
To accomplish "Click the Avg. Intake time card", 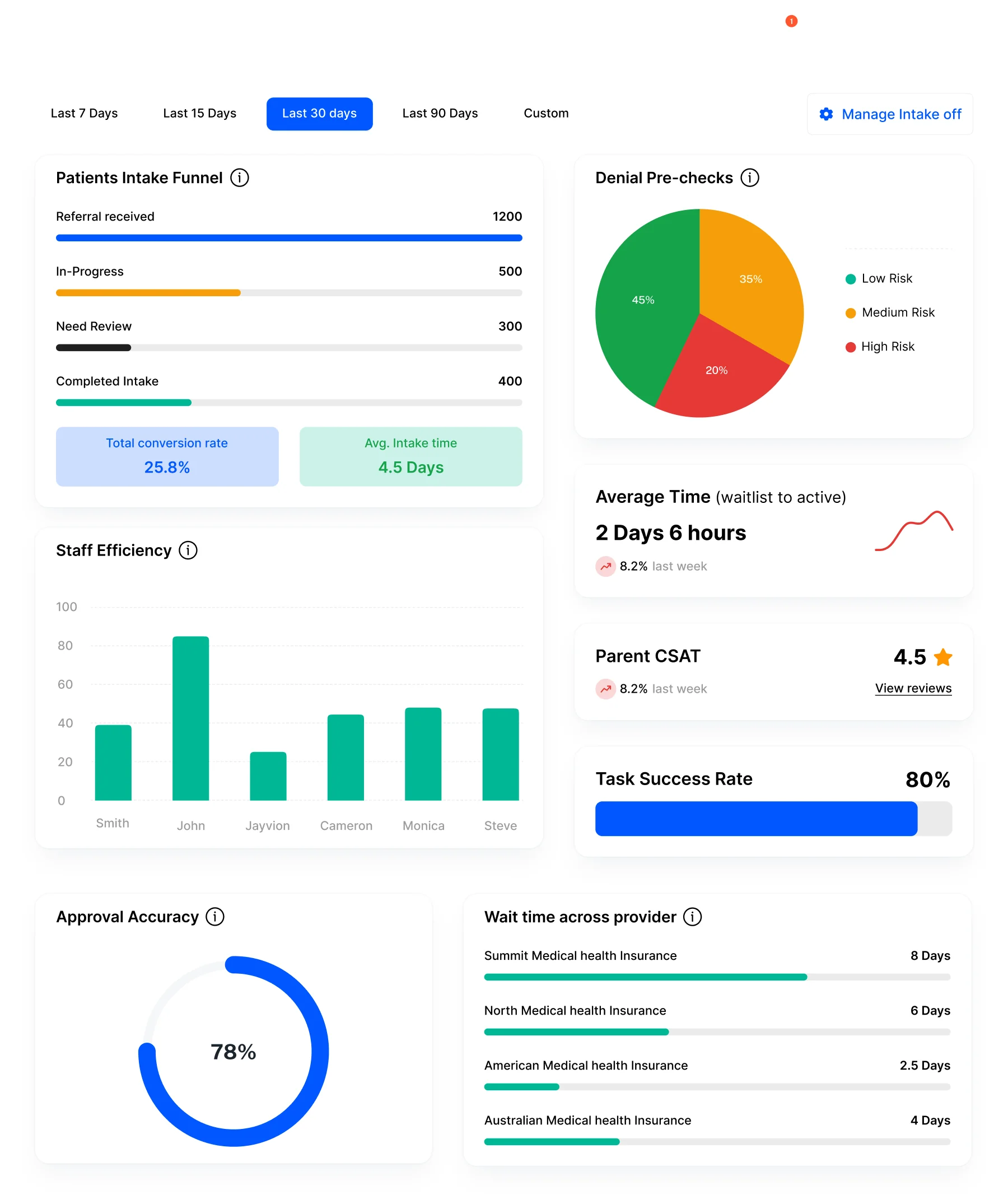I will 411,456.
